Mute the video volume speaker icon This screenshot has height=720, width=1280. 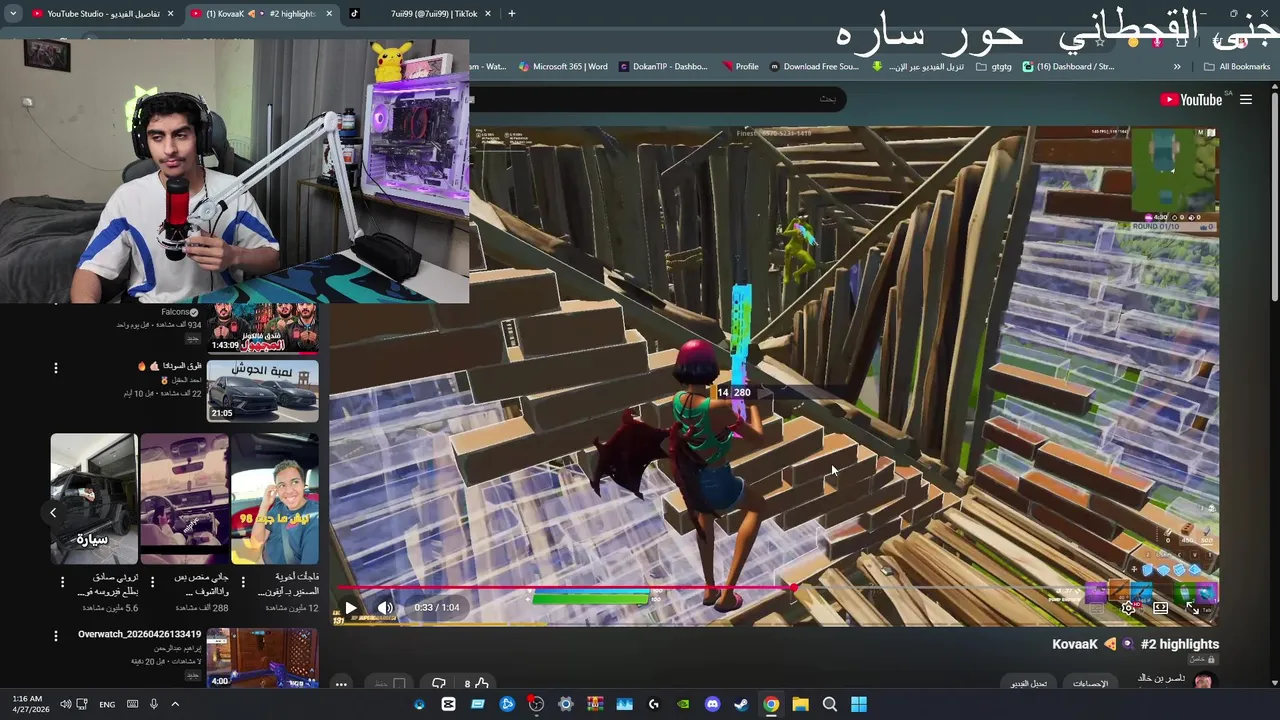(385, 607)
